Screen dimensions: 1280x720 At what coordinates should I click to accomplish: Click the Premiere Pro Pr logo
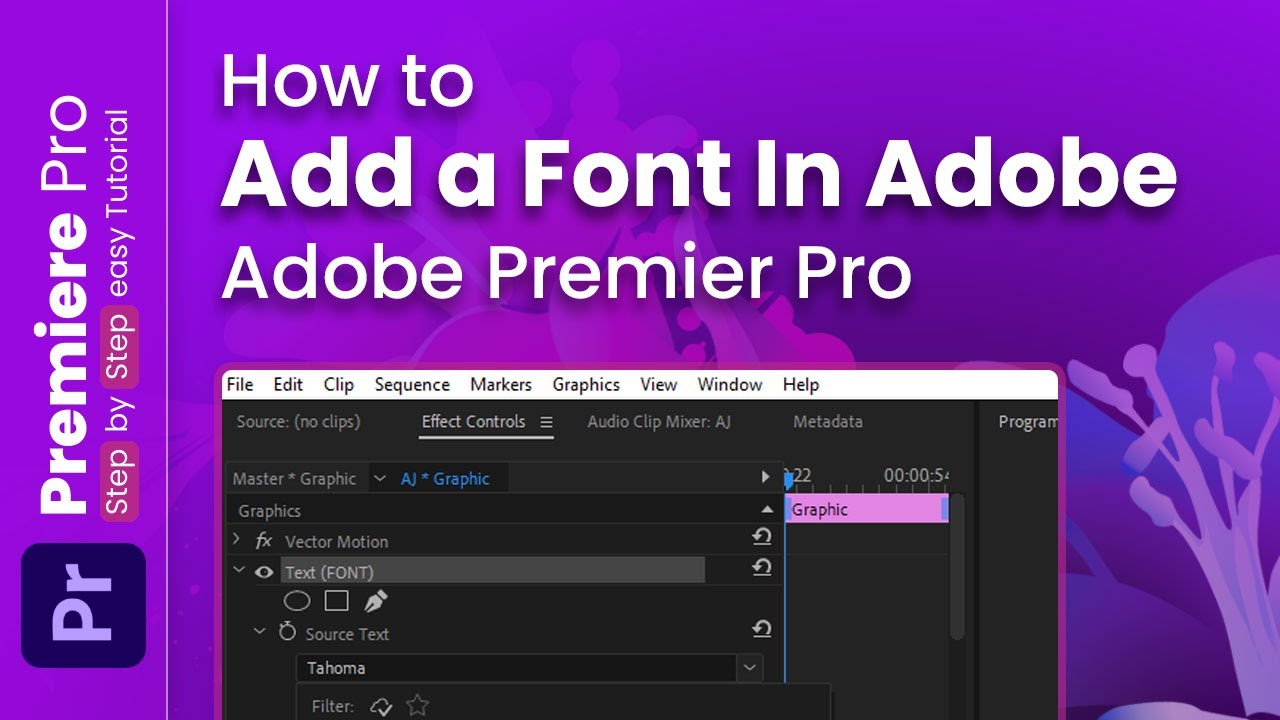pos(83,606)
